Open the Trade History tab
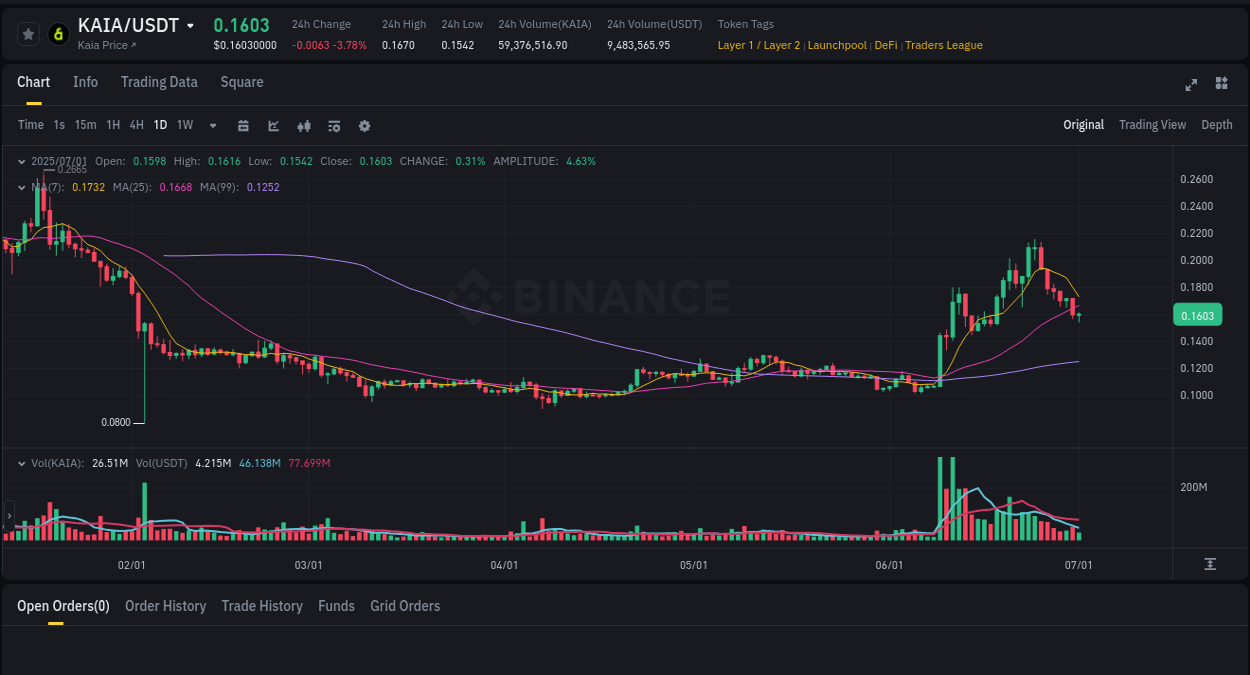Screen dimensions: 1250x675 (262, 606)
